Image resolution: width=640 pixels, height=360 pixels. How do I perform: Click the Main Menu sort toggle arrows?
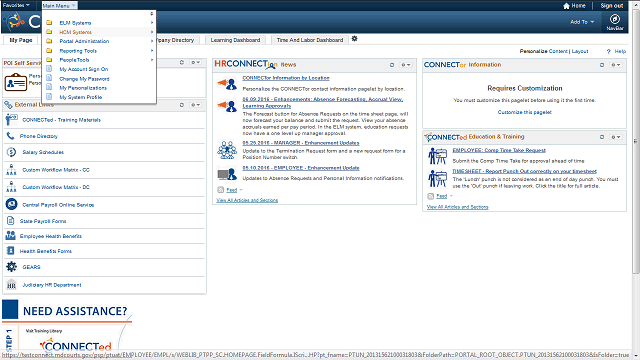(x=151, y=13)
